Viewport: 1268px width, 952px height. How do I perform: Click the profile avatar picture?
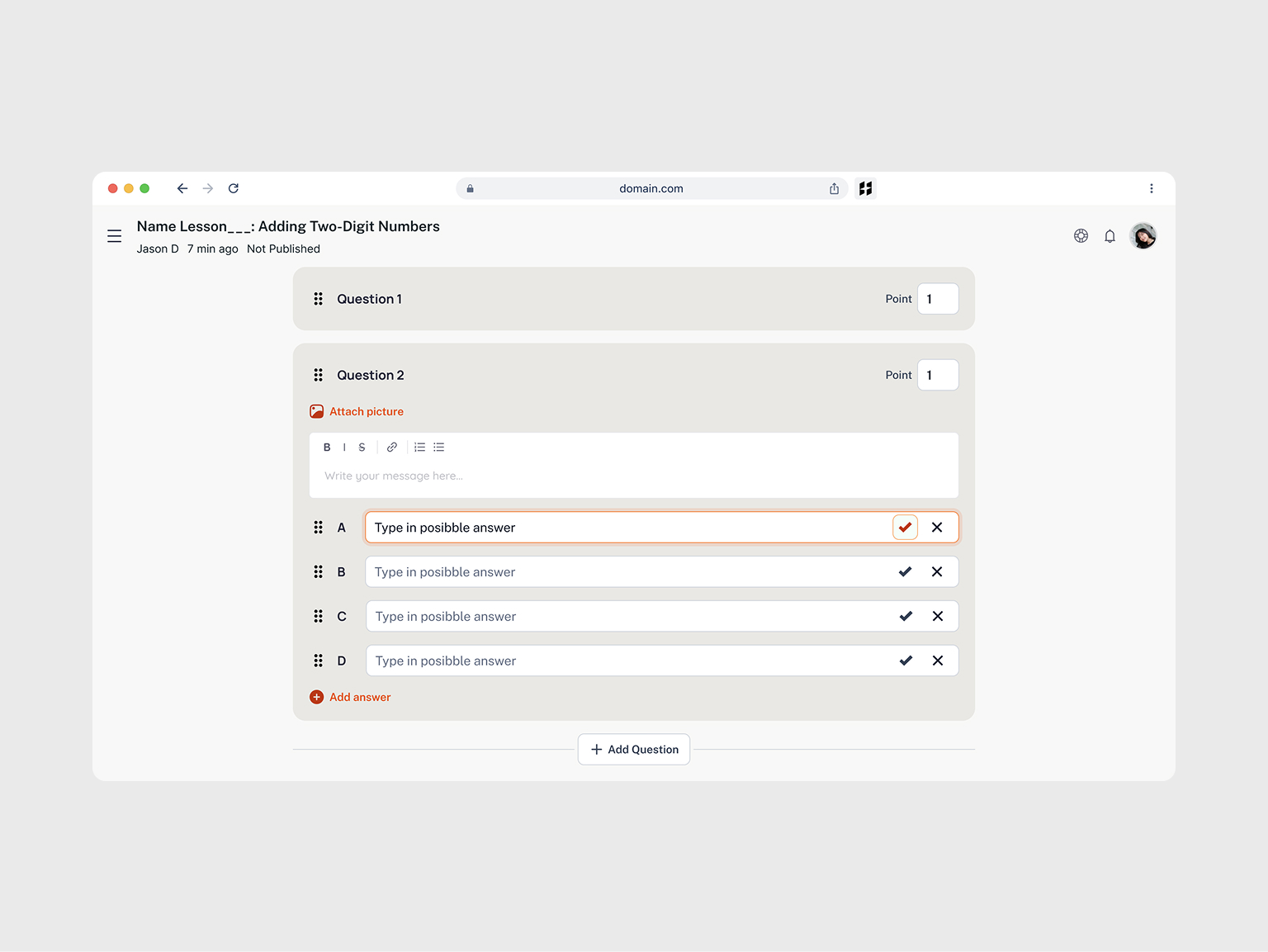click(1143, 235)
